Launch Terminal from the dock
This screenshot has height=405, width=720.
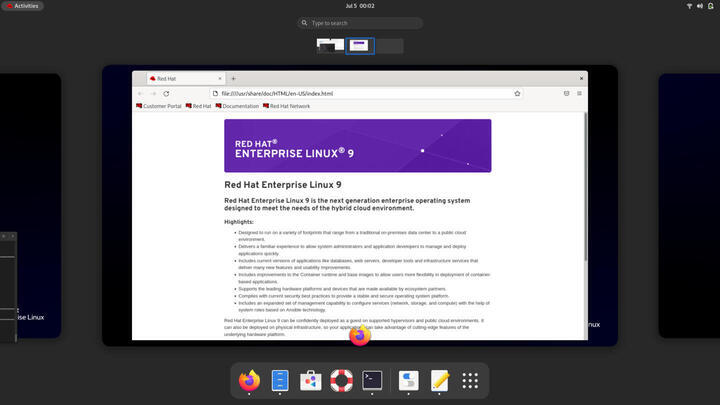click(x=372, y=381)
